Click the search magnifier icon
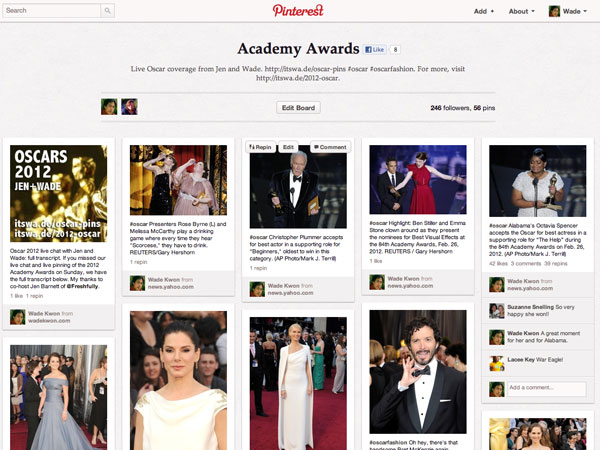Screen dimensions: 600x450 point(108,11)
